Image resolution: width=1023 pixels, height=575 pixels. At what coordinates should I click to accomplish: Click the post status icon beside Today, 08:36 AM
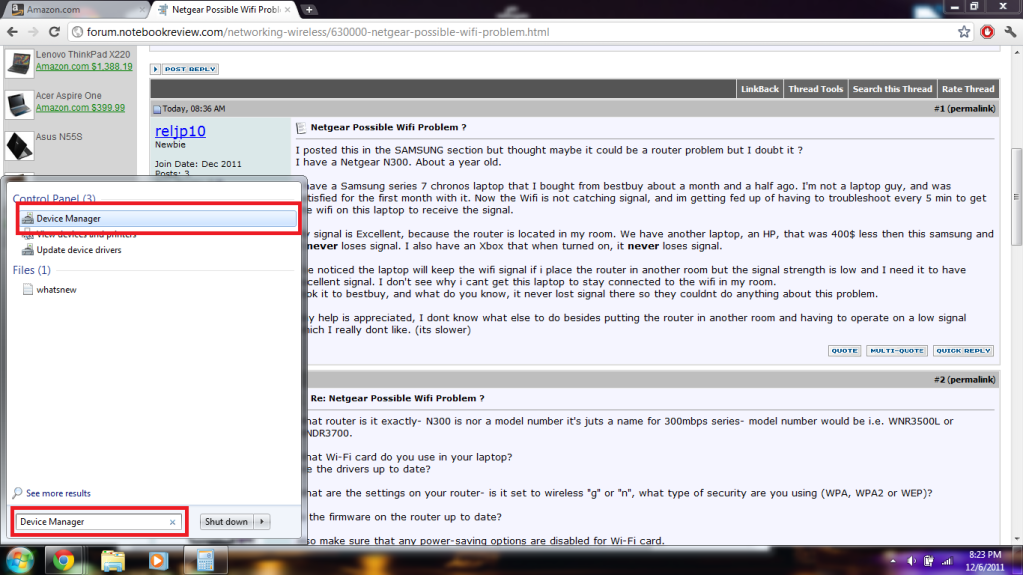[157, 109]
